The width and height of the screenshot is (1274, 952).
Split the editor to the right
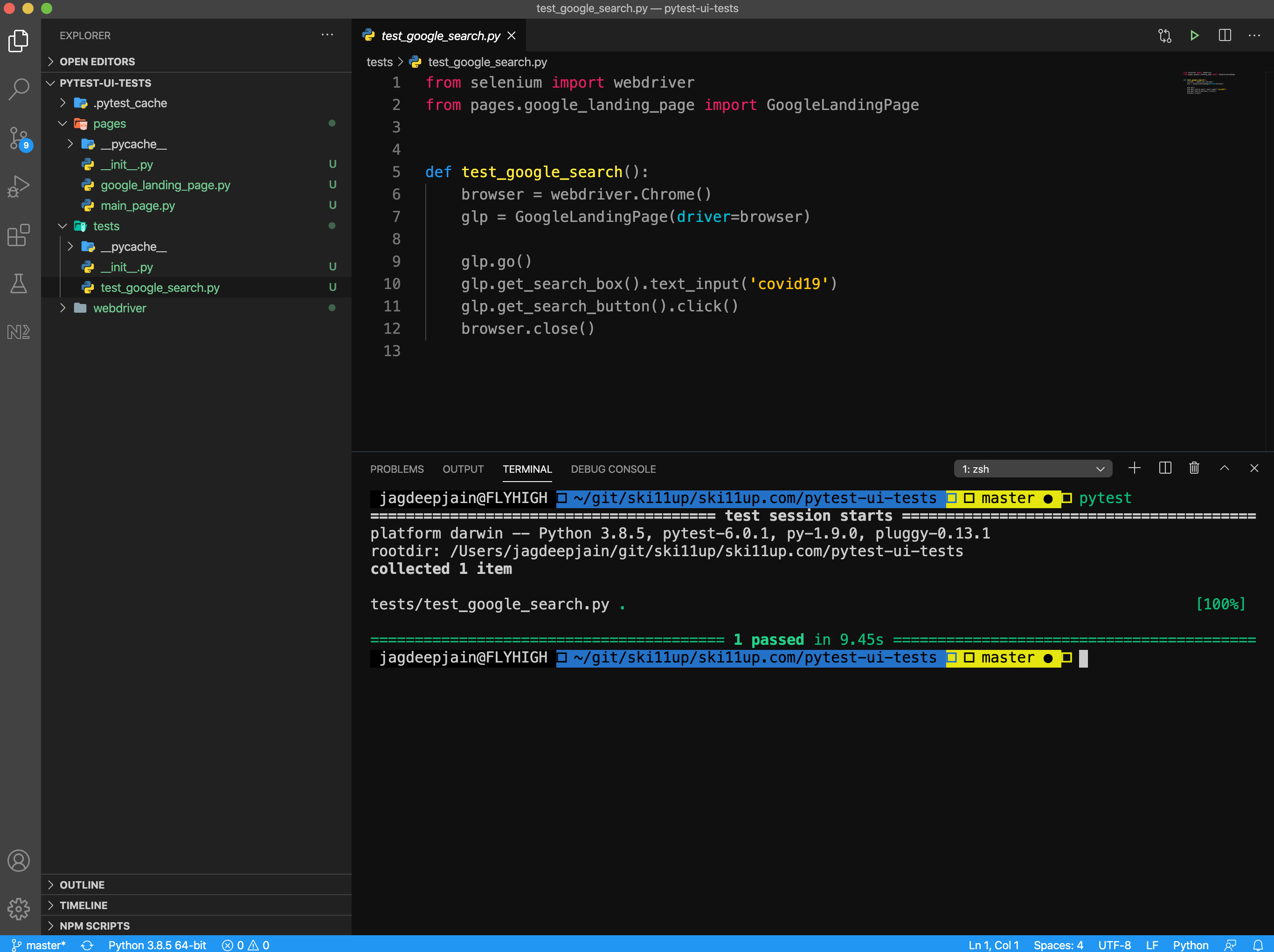tap(1225, 36)
